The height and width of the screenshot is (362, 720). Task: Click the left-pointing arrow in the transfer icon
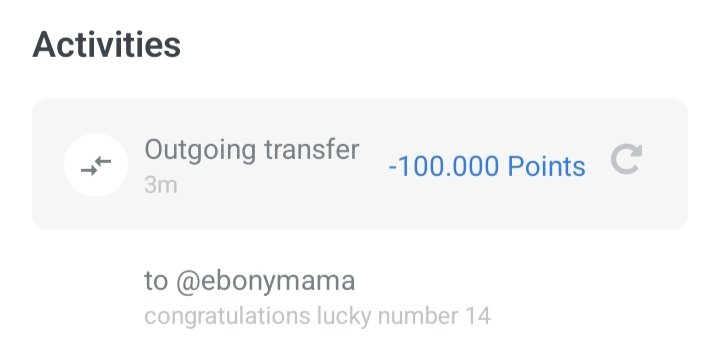pos(104,161)
